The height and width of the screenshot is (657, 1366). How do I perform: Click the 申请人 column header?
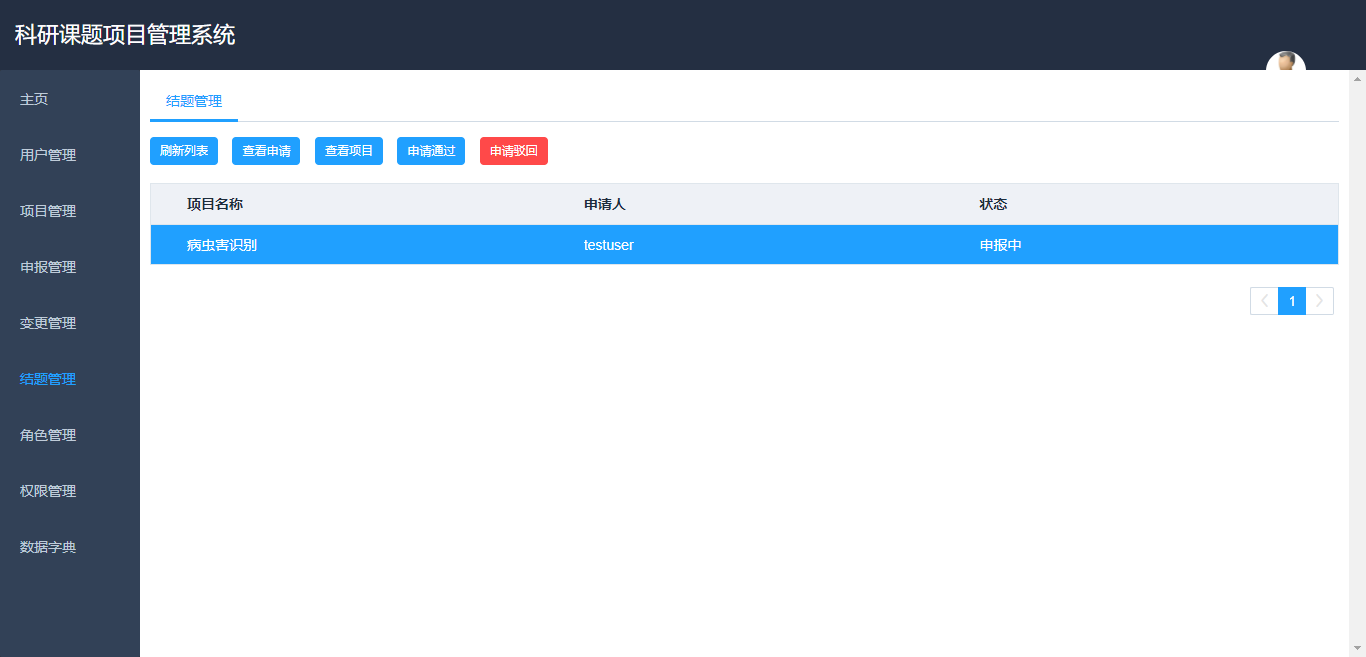click(605, 204)
